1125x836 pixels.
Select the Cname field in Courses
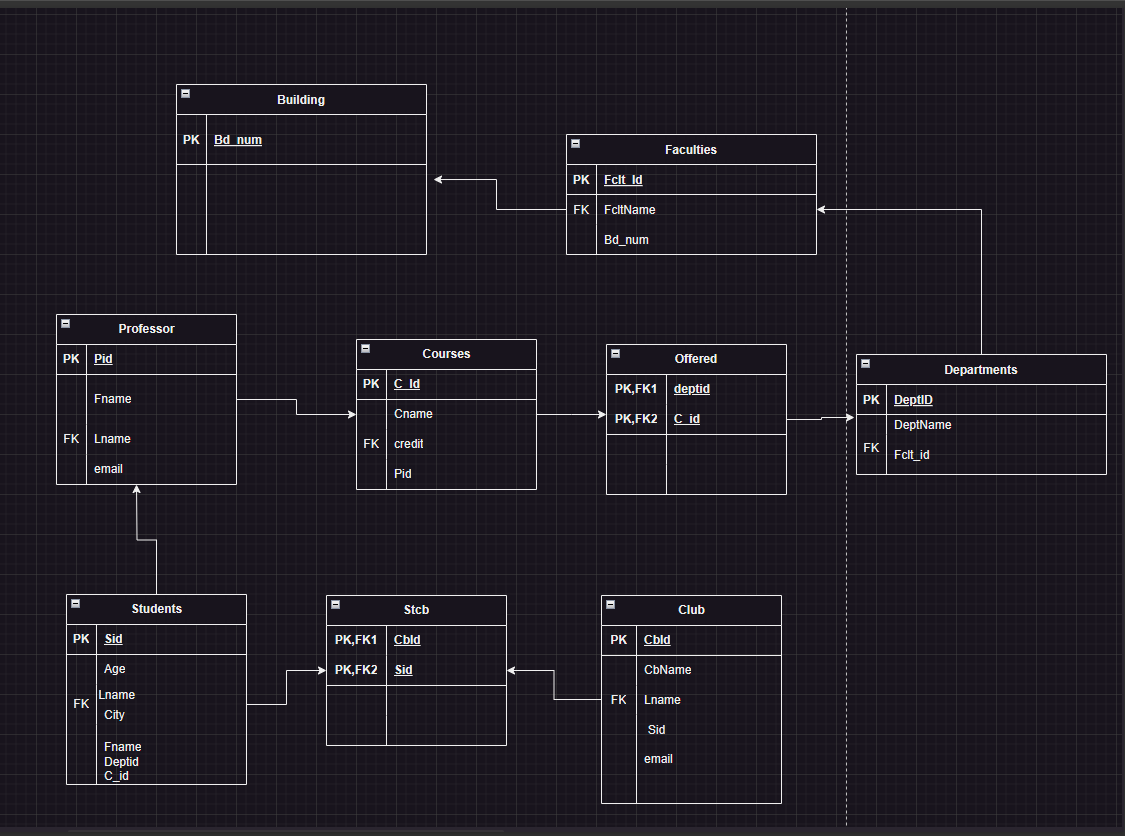click(413, 413)
